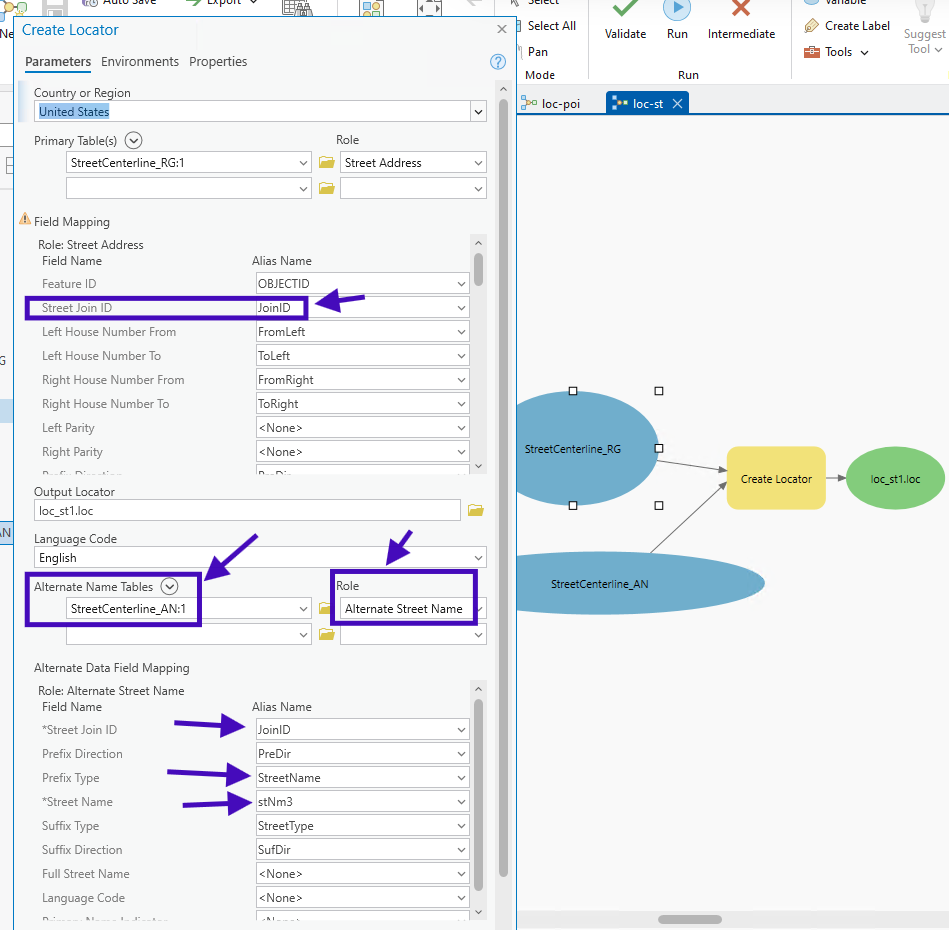The image size is (949, 930).
Task: Expand the Primary Table(s) chevron button
Action: pyautogui.click(x=134, y=141)
